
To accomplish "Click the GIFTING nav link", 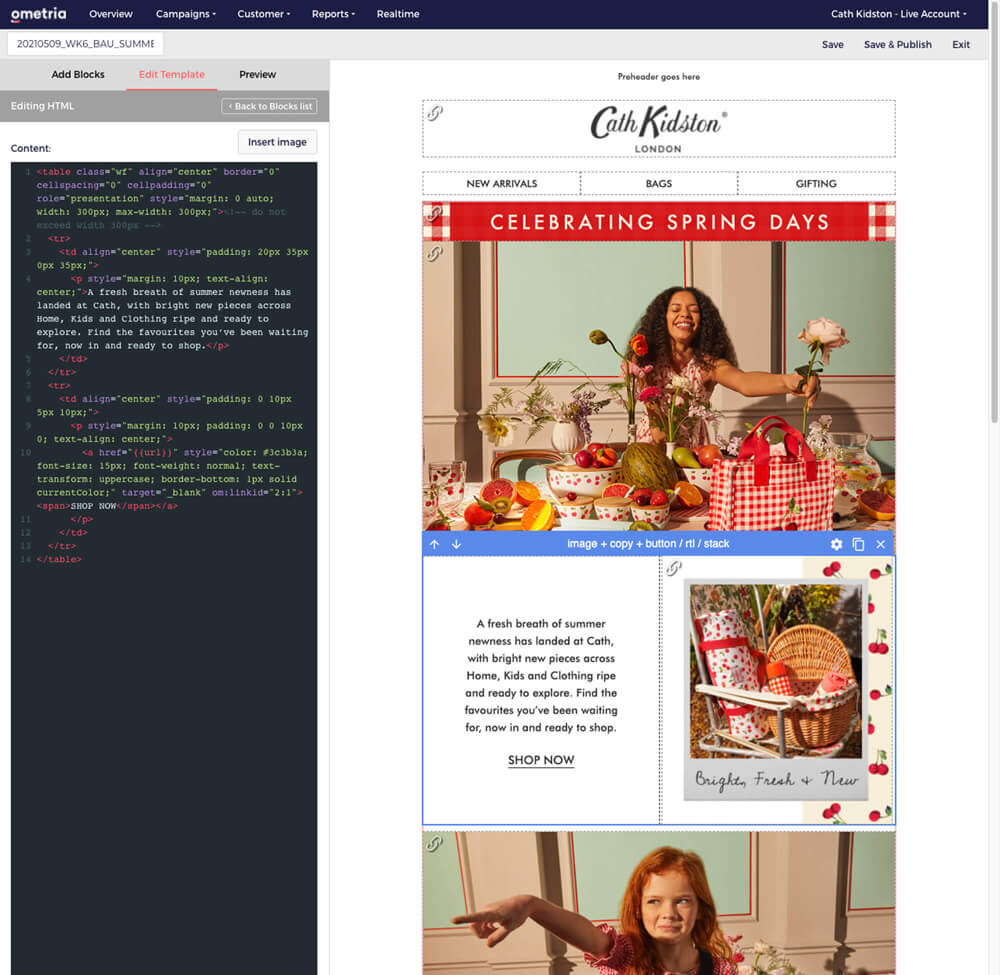I will pyautogui.click(x=816, y=184).
